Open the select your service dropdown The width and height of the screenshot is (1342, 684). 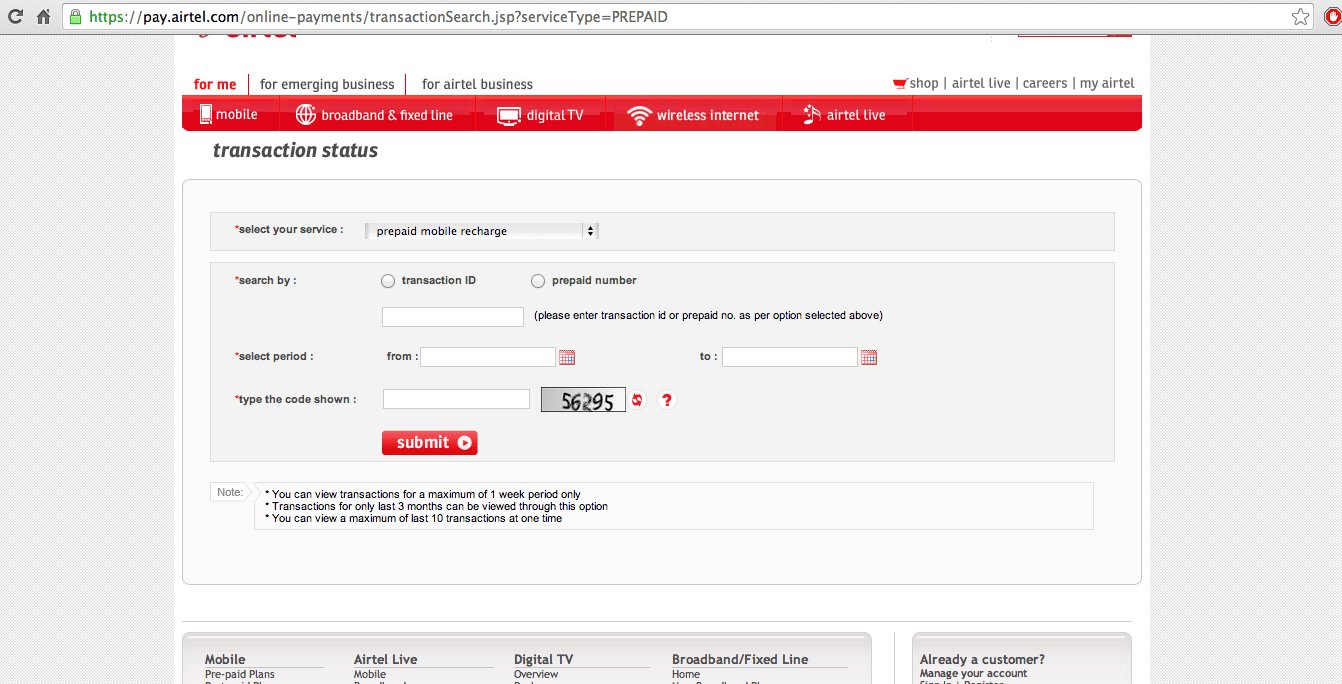coord(482,231)
